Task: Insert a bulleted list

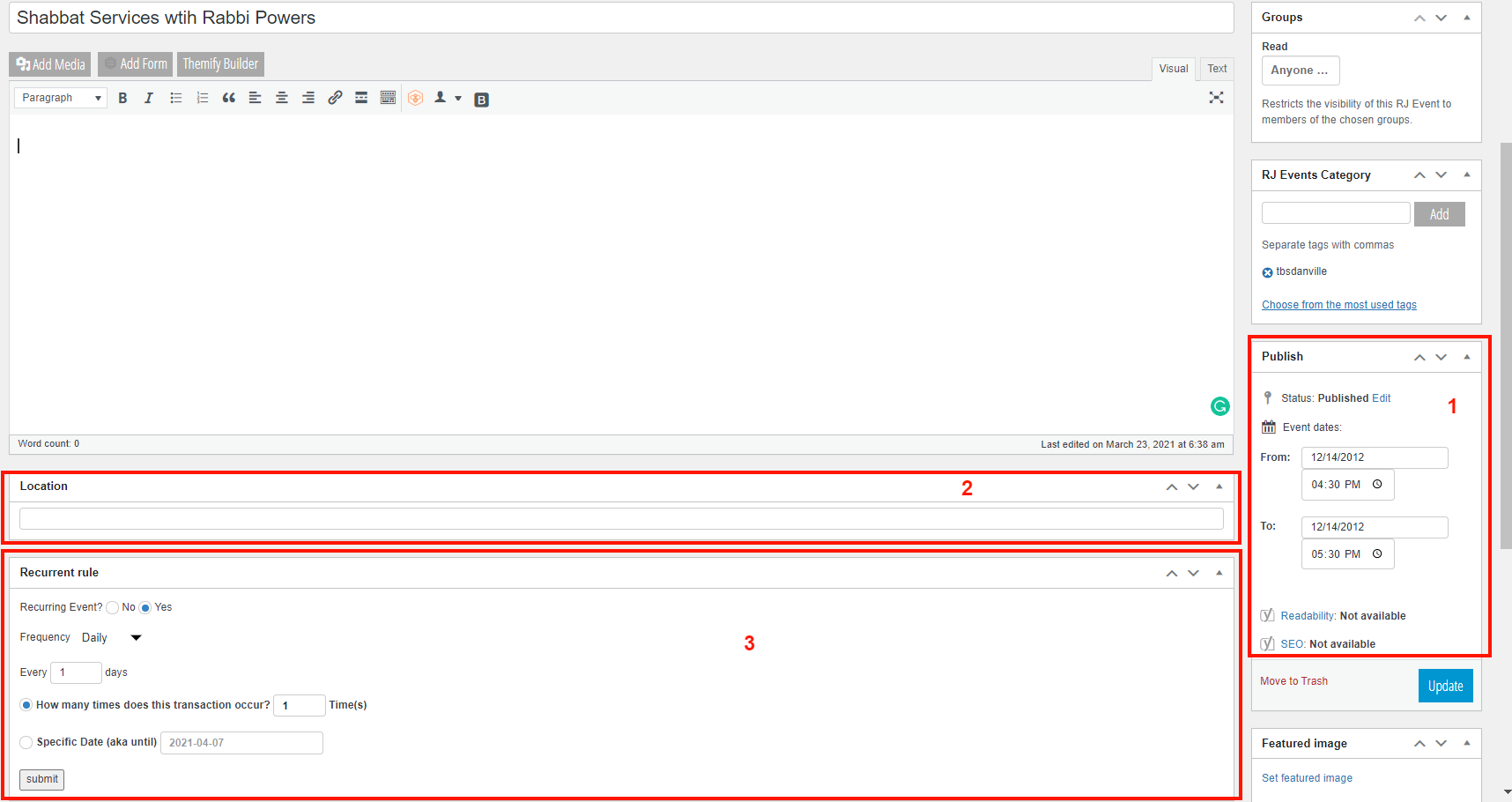Action: (176, 98)
